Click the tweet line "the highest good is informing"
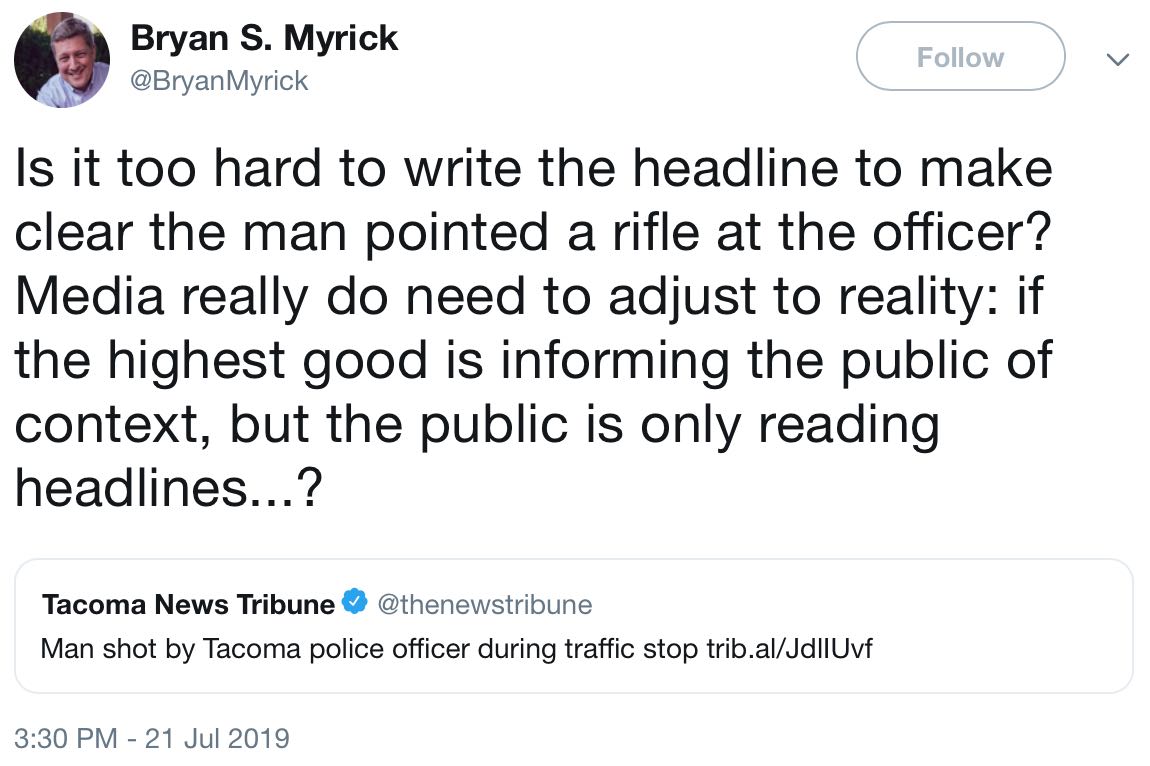The height and width of the screenshot is (766, 1150). pyautogui.click(x=534, y=360)
